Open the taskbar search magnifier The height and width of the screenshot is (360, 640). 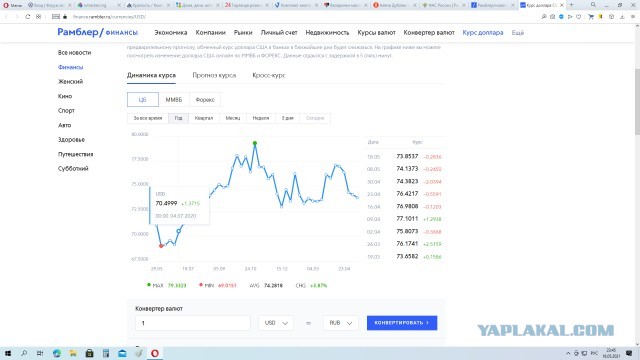coord(24,353)
